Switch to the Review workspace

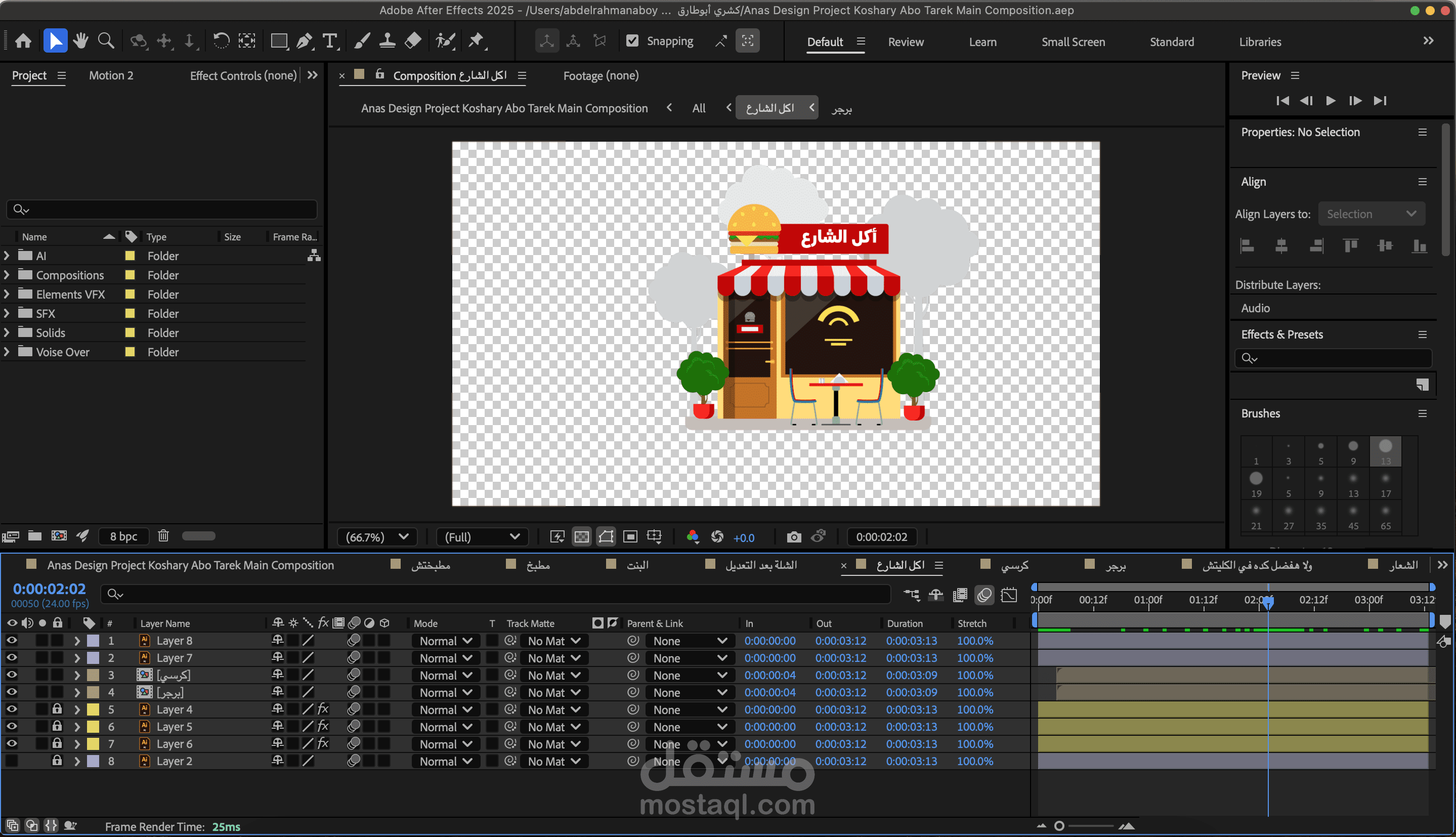point(906,42)
